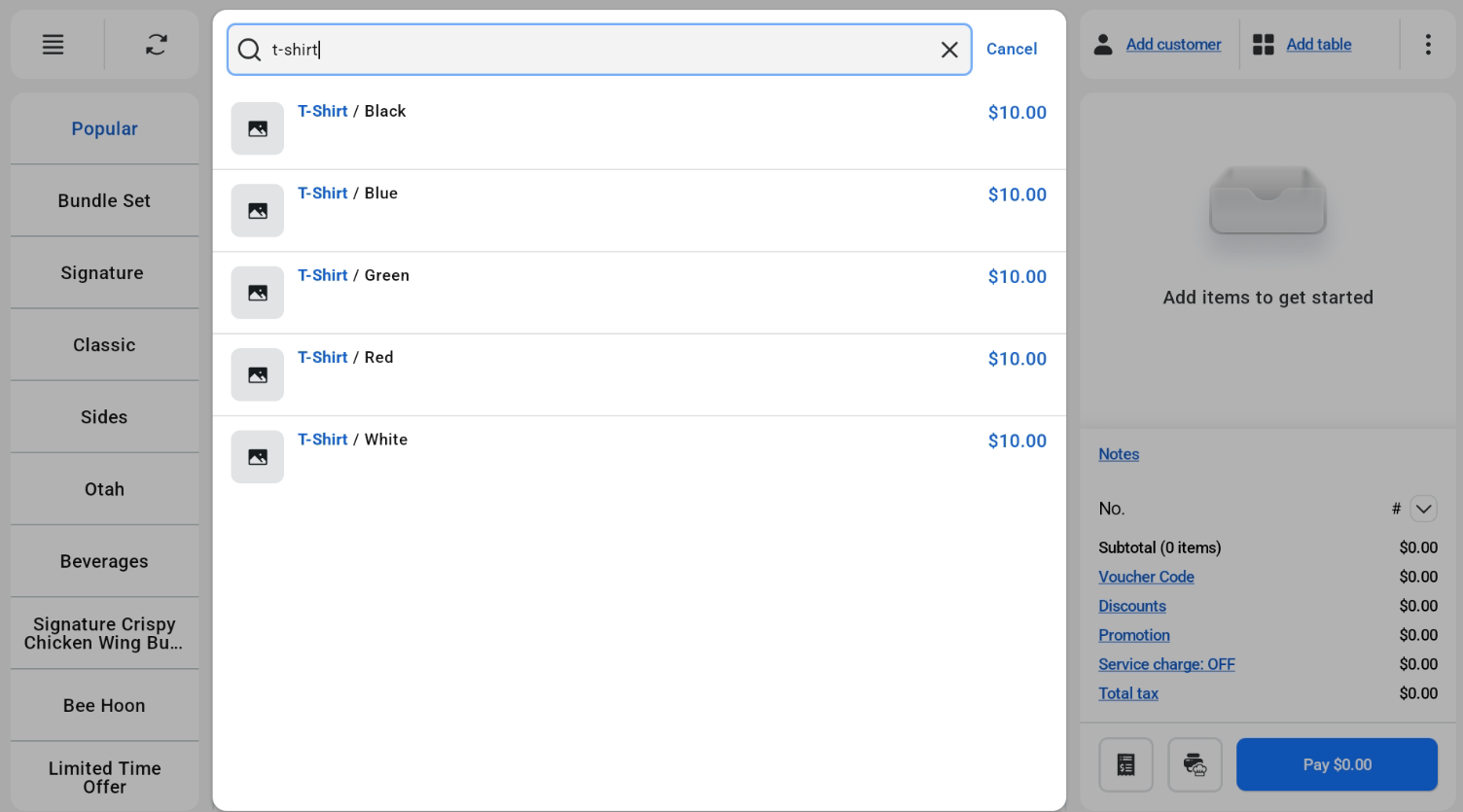
Task: Click the $10.00 price of T-Shirt Blue
Action: coord(1017,194)
